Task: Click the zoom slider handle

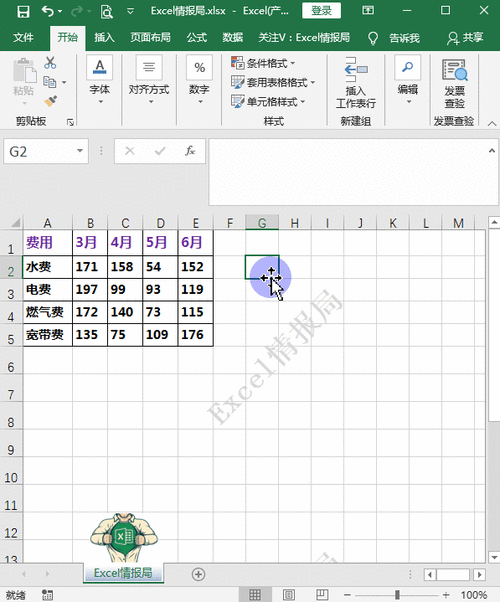Action: tap(397, 595)
